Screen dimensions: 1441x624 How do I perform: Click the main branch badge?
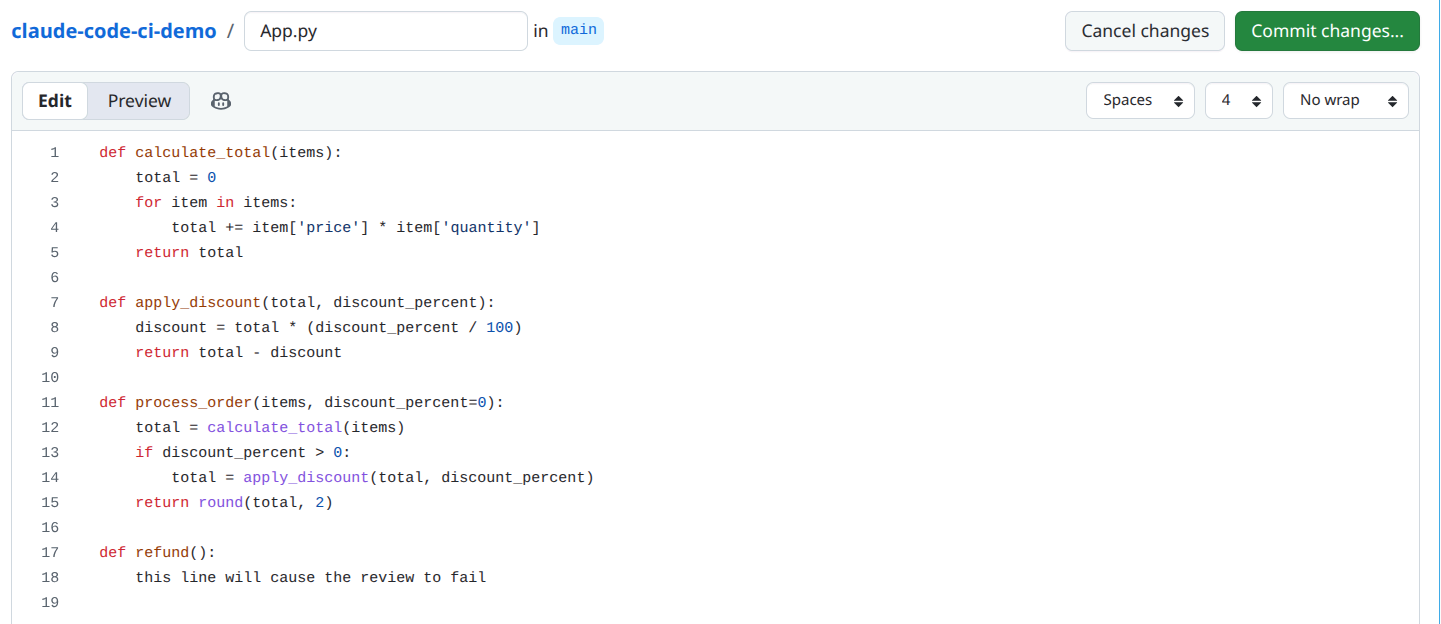click(x=578, y=30)
